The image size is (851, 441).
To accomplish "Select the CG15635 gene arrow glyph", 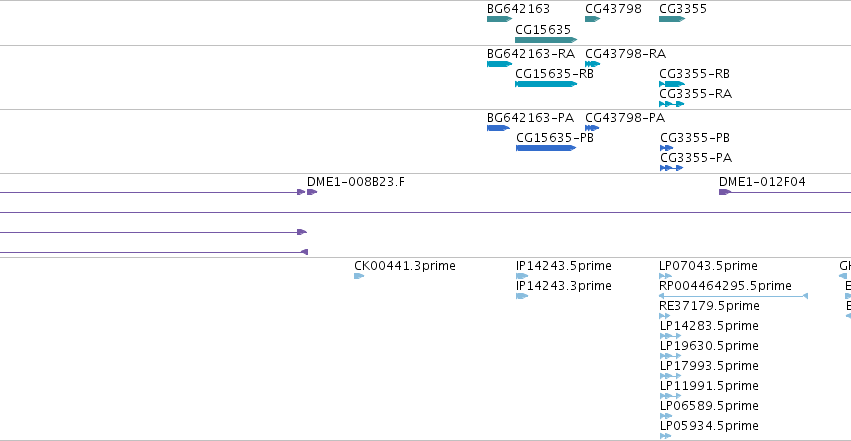I will click(546, 40).
